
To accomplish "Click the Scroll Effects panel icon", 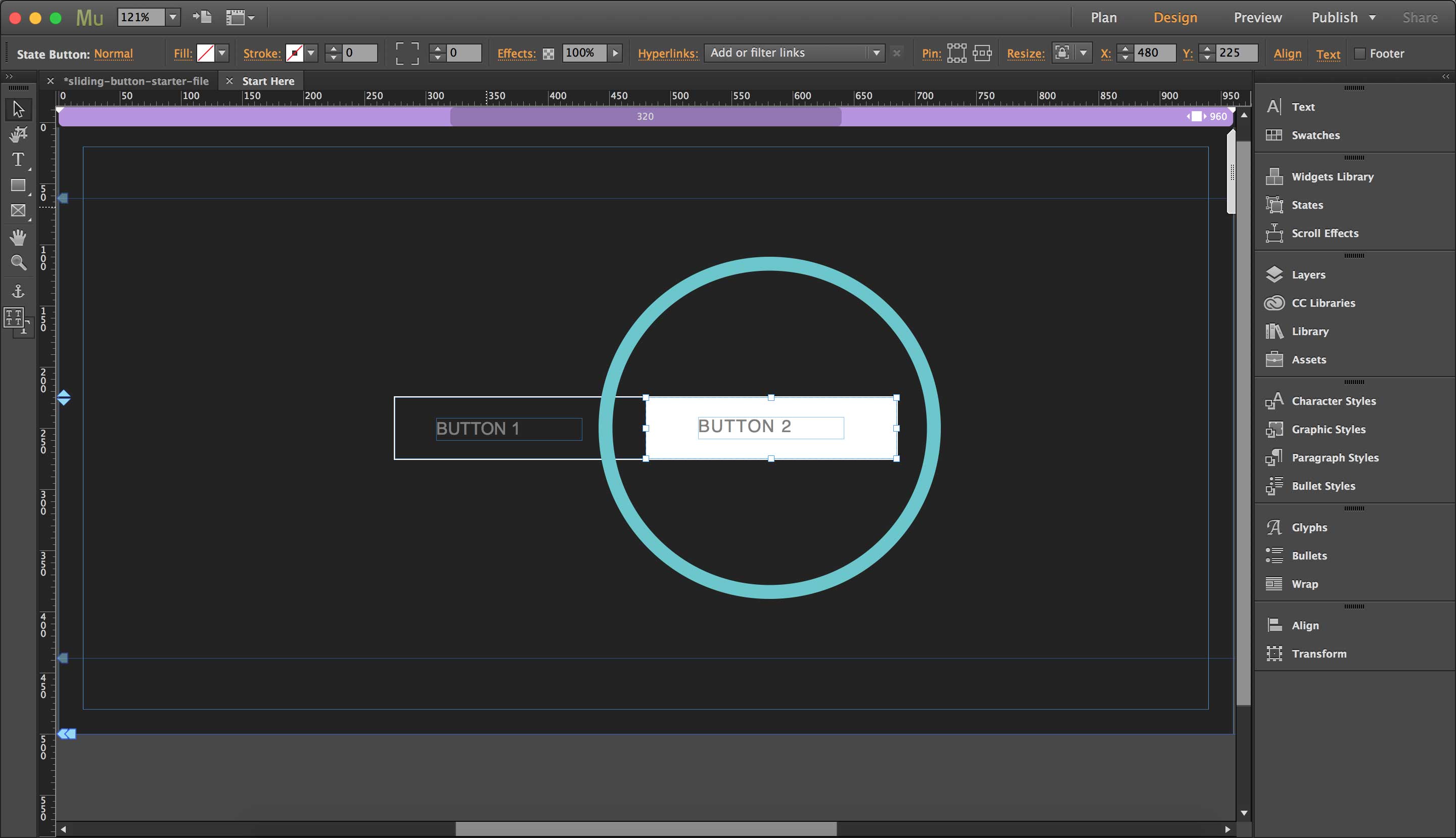I will point(1275,232).
